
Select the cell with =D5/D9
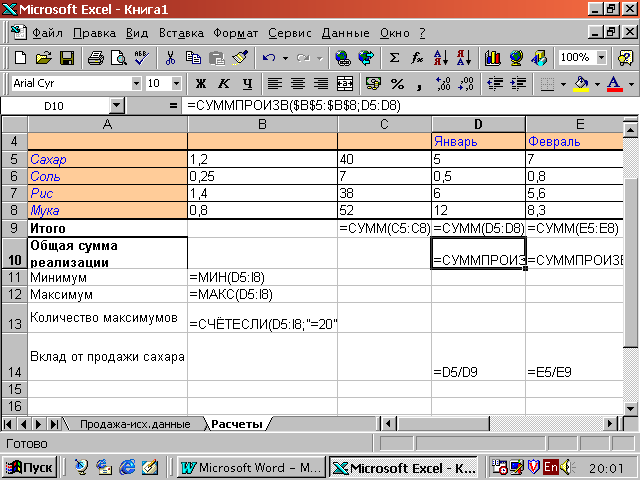point(478,356)
